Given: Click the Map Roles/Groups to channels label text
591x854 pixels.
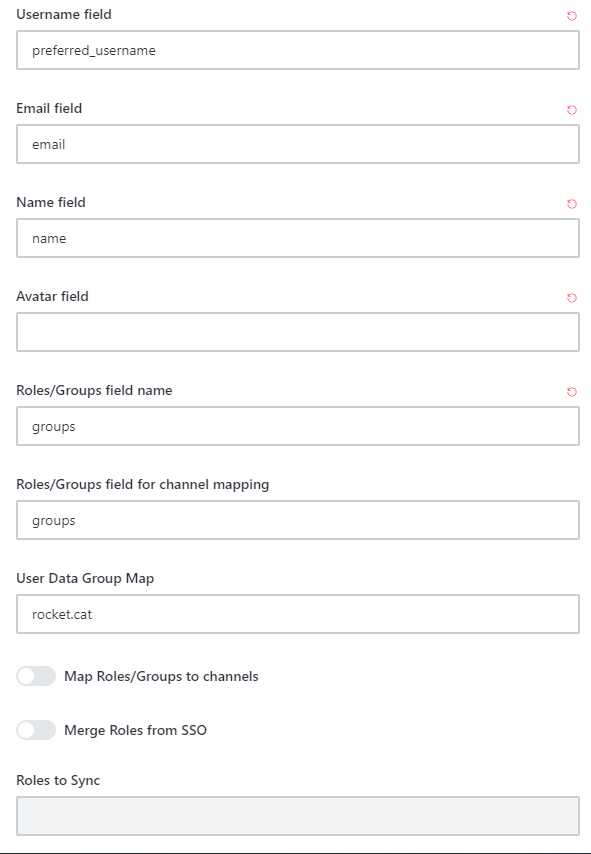Looking at the screenshot, I should click(161, 676).
